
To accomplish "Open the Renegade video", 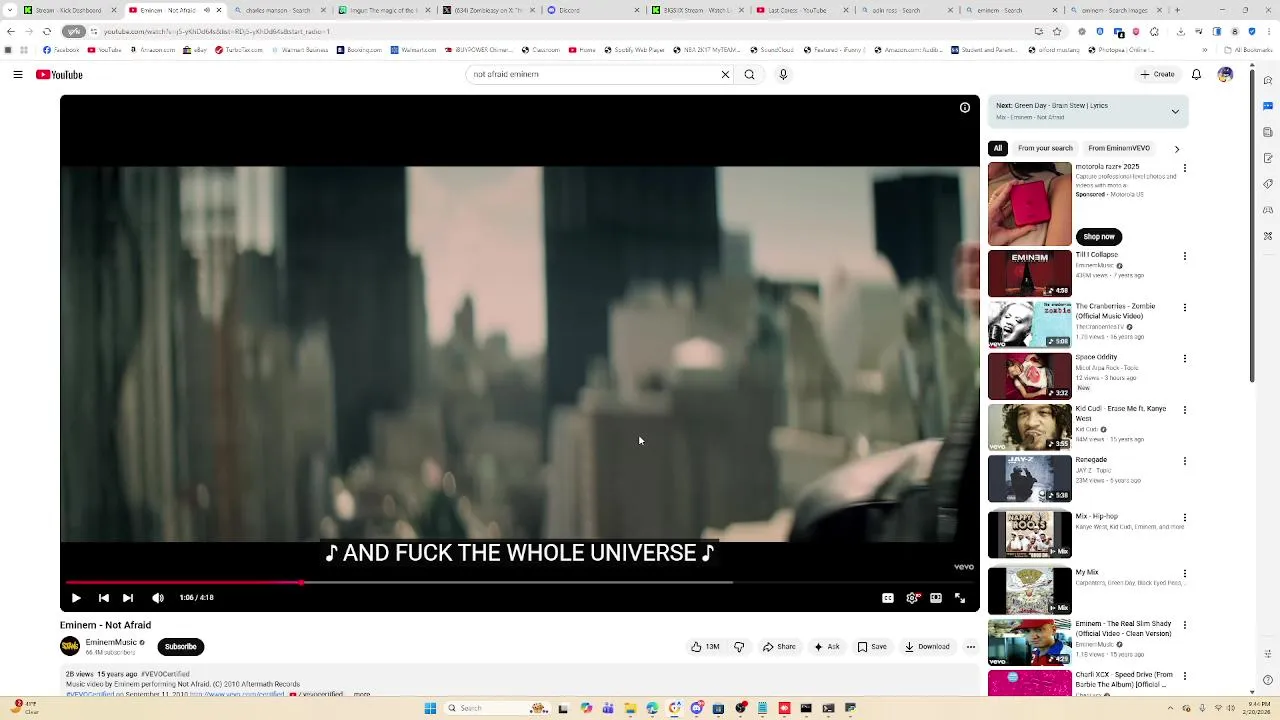I will tap(1029, 479).
